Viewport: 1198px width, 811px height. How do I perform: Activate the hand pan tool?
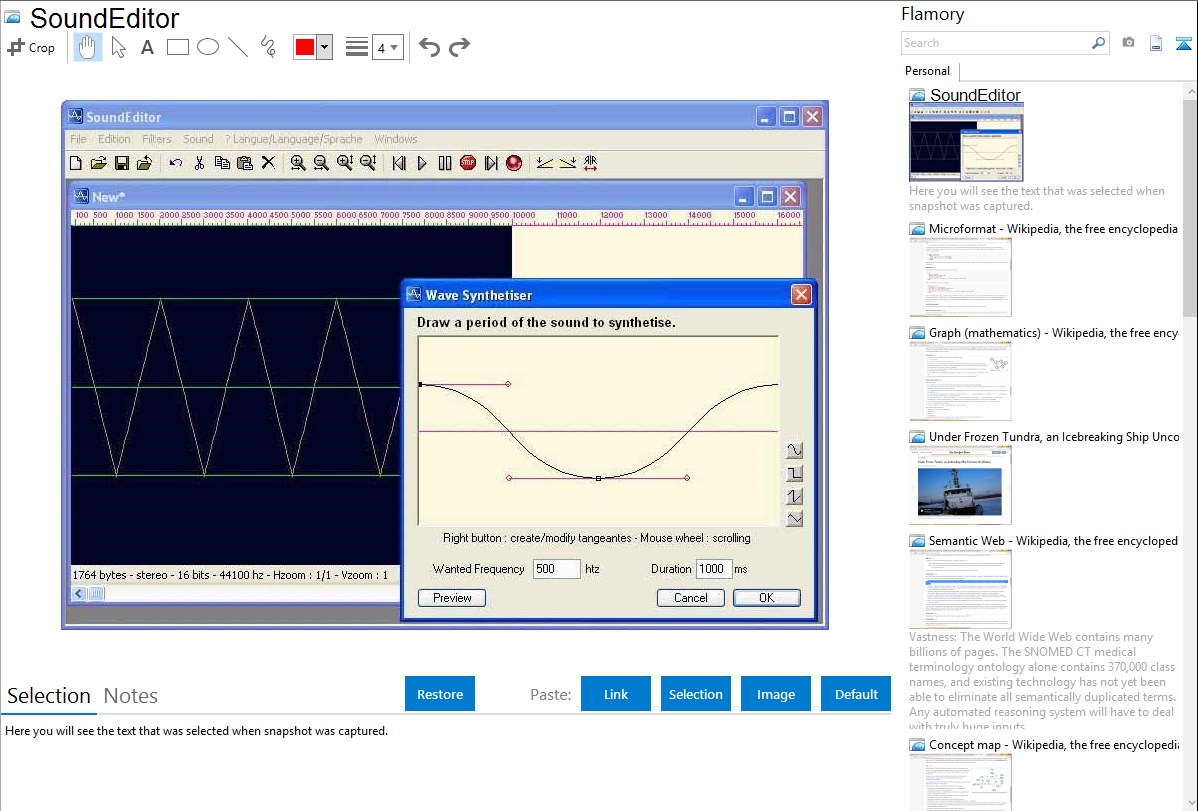[88, 47]
